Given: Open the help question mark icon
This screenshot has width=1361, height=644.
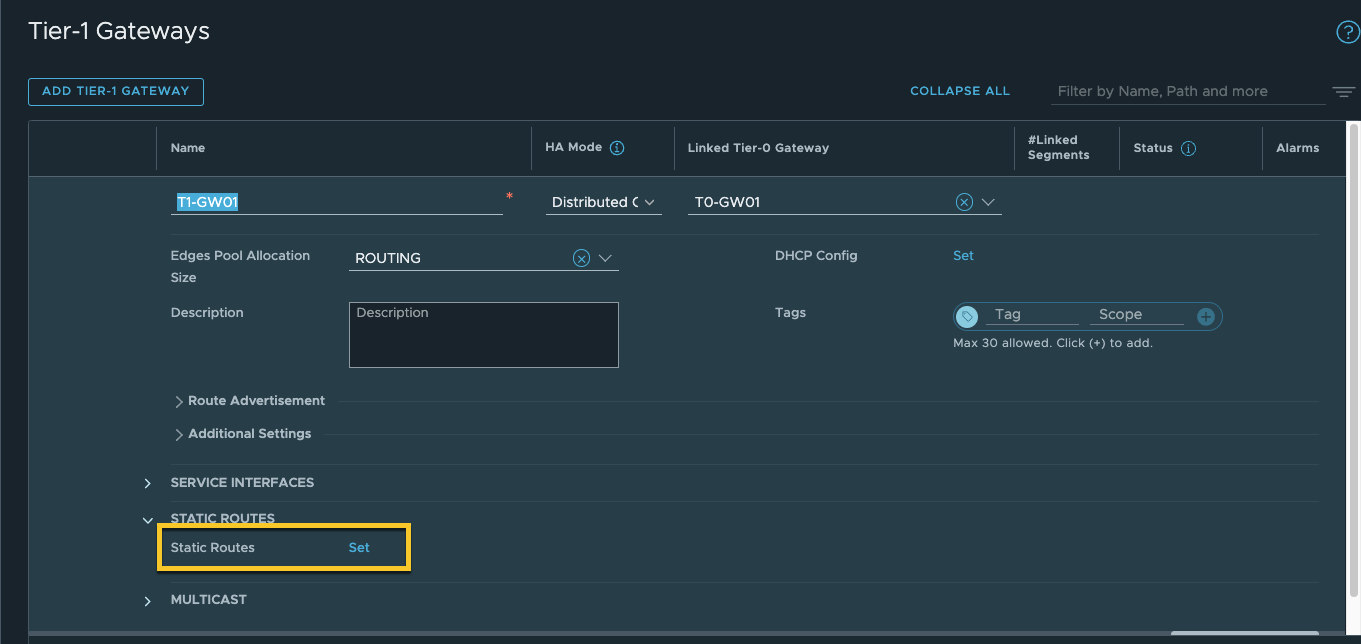Looking at the screenshot, I should 1347,33.
